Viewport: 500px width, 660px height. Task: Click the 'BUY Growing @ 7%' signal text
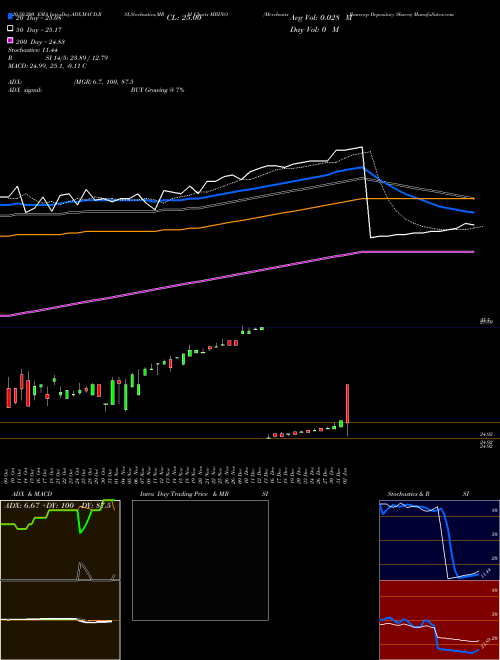157,90
